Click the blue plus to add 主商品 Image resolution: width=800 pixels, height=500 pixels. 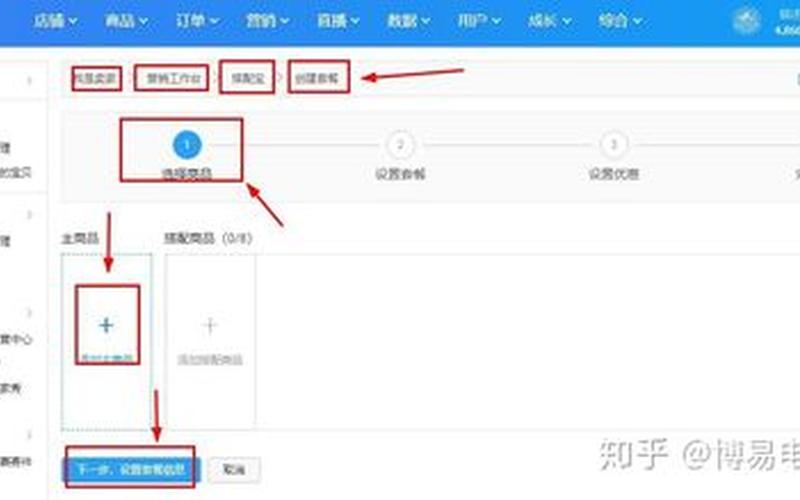coord(107,325)
